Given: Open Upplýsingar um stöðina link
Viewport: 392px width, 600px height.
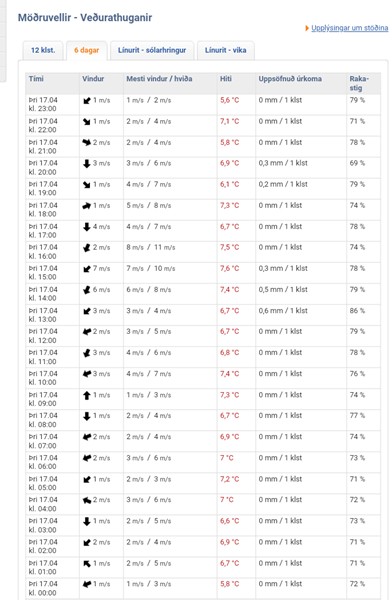Looking at the screenshot, I should coord(350,28).
